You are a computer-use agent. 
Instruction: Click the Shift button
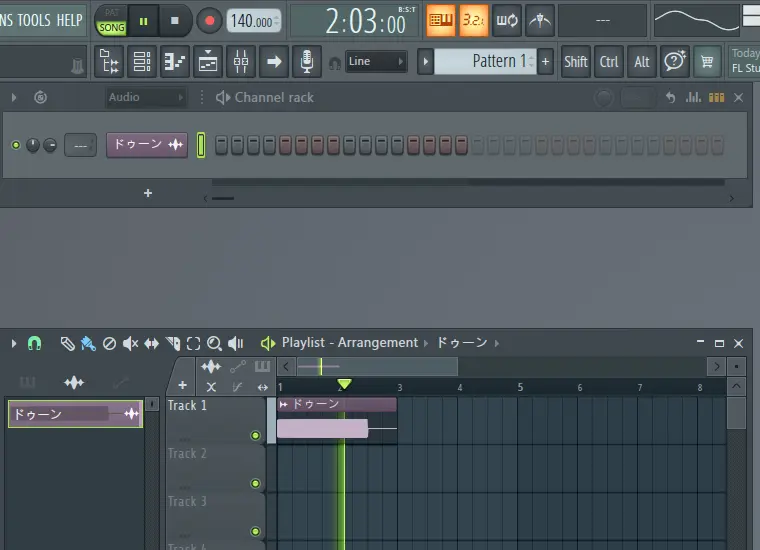tap(575, 62)
